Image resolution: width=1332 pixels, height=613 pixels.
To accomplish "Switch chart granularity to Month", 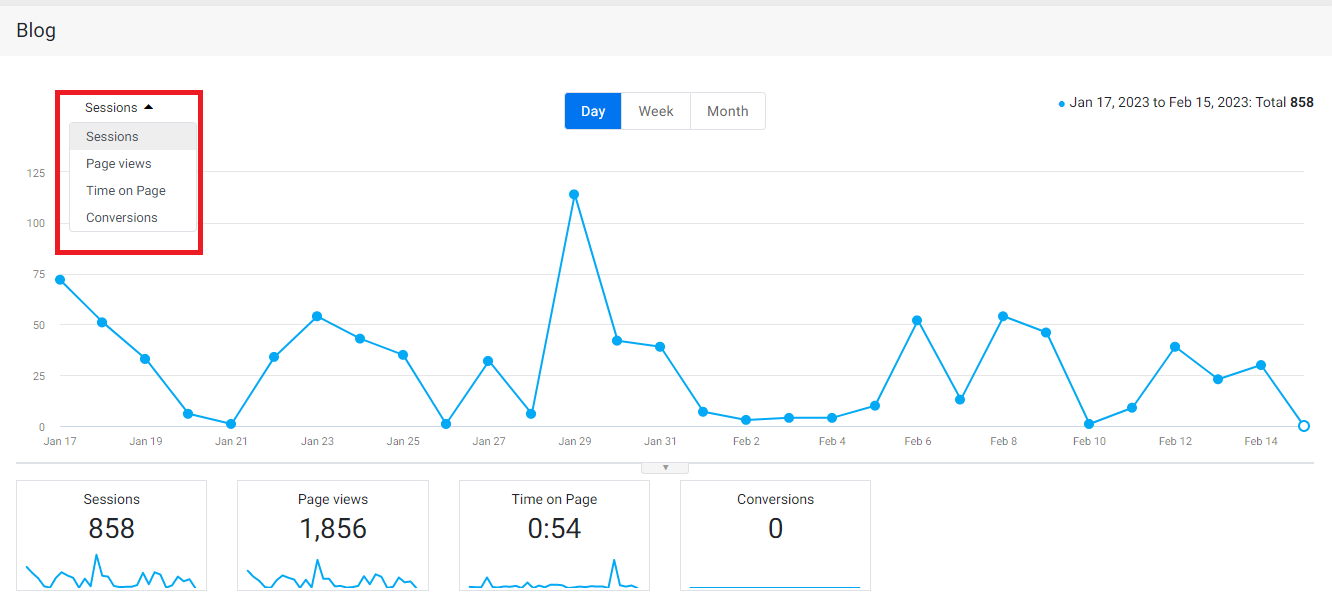I will [728, 111].
